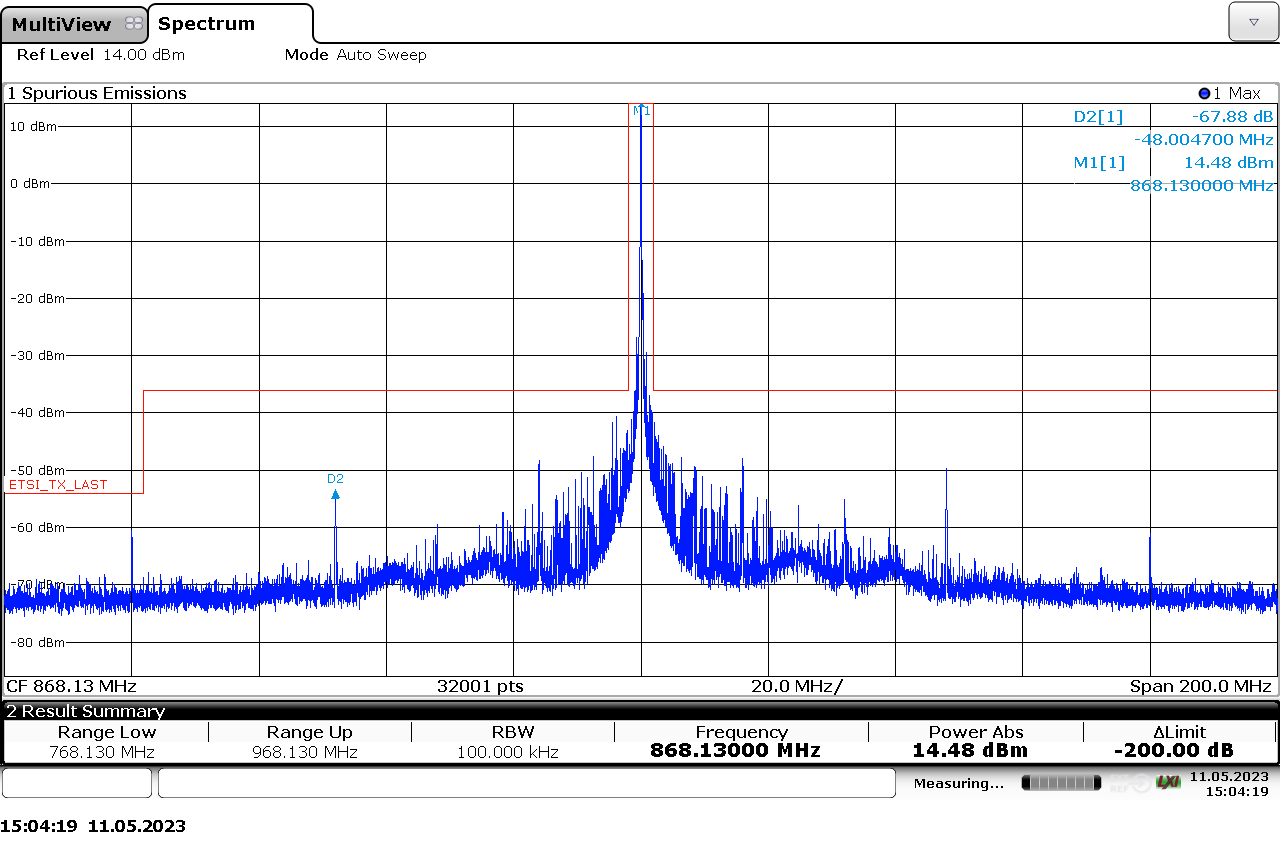Select the M1 marker at peak
1280x850 pixels.
click(x=641, y=110)
